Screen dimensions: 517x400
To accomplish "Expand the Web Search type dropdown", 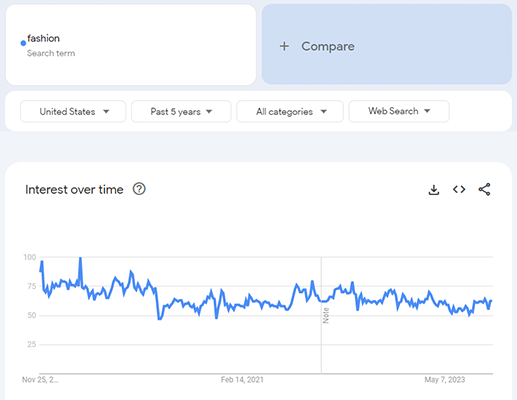I will click(x=399, y=111).
